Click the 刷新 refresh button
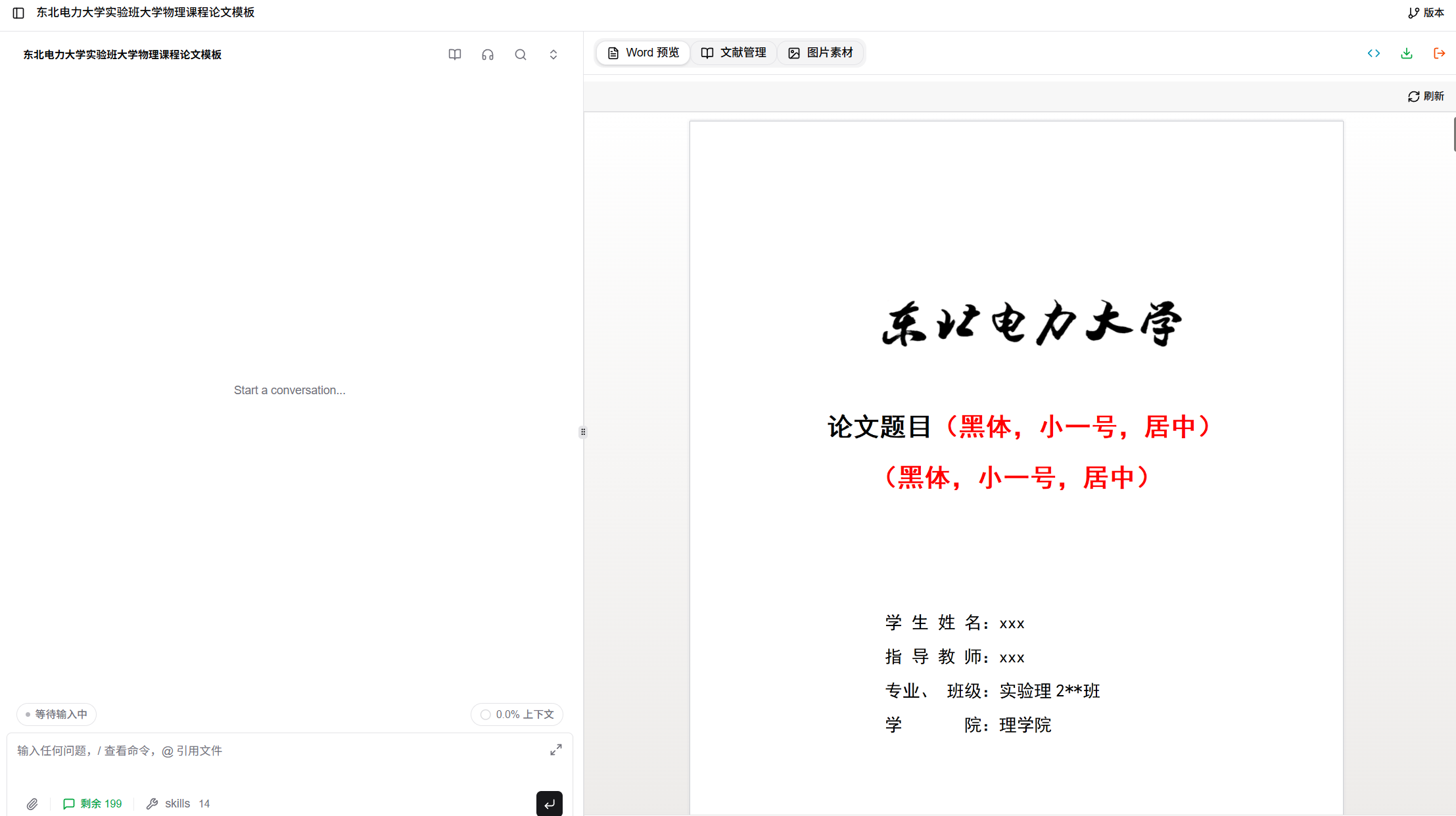This screenshot has width=1456, height=816. pyautogui.click(x=1426, y=96)
